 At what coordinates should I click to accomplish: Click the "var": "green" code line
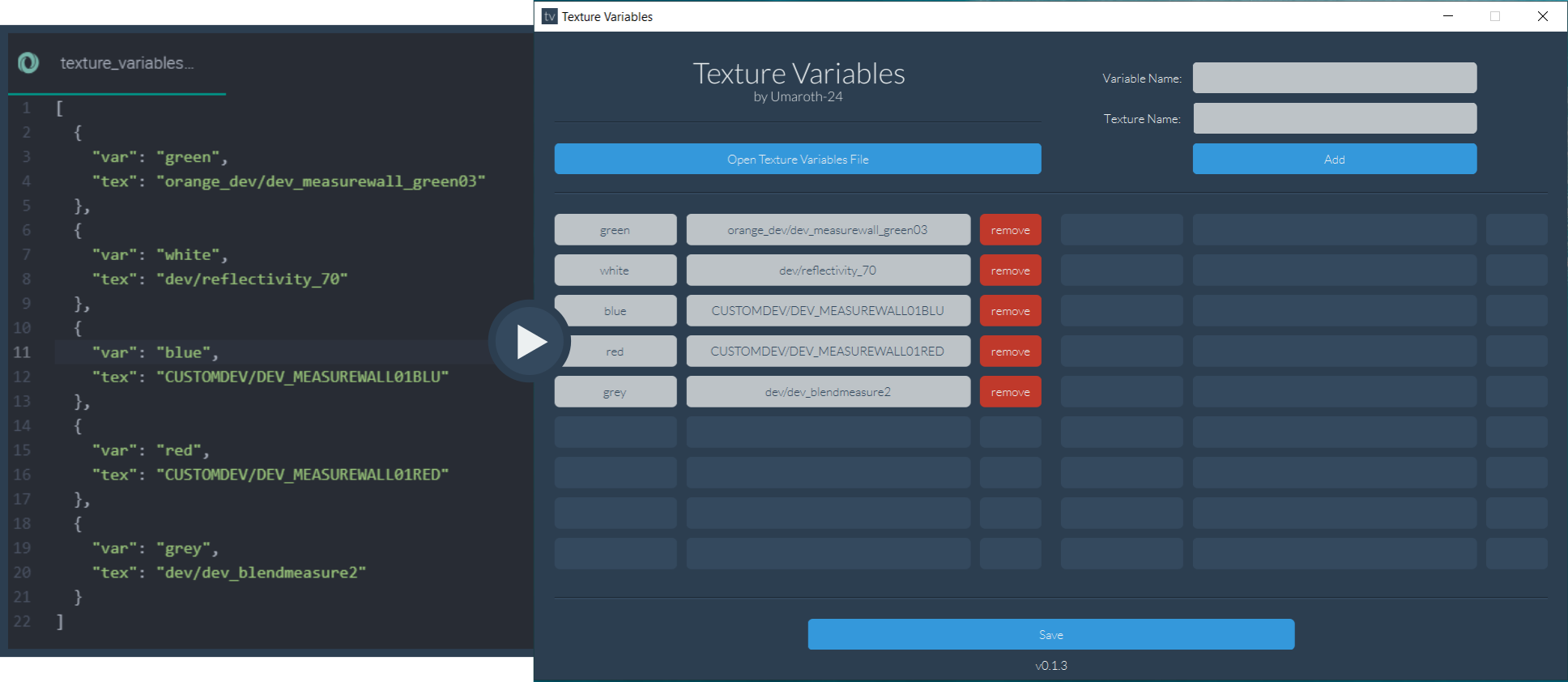pyautogui.click(x=160, y=157)
